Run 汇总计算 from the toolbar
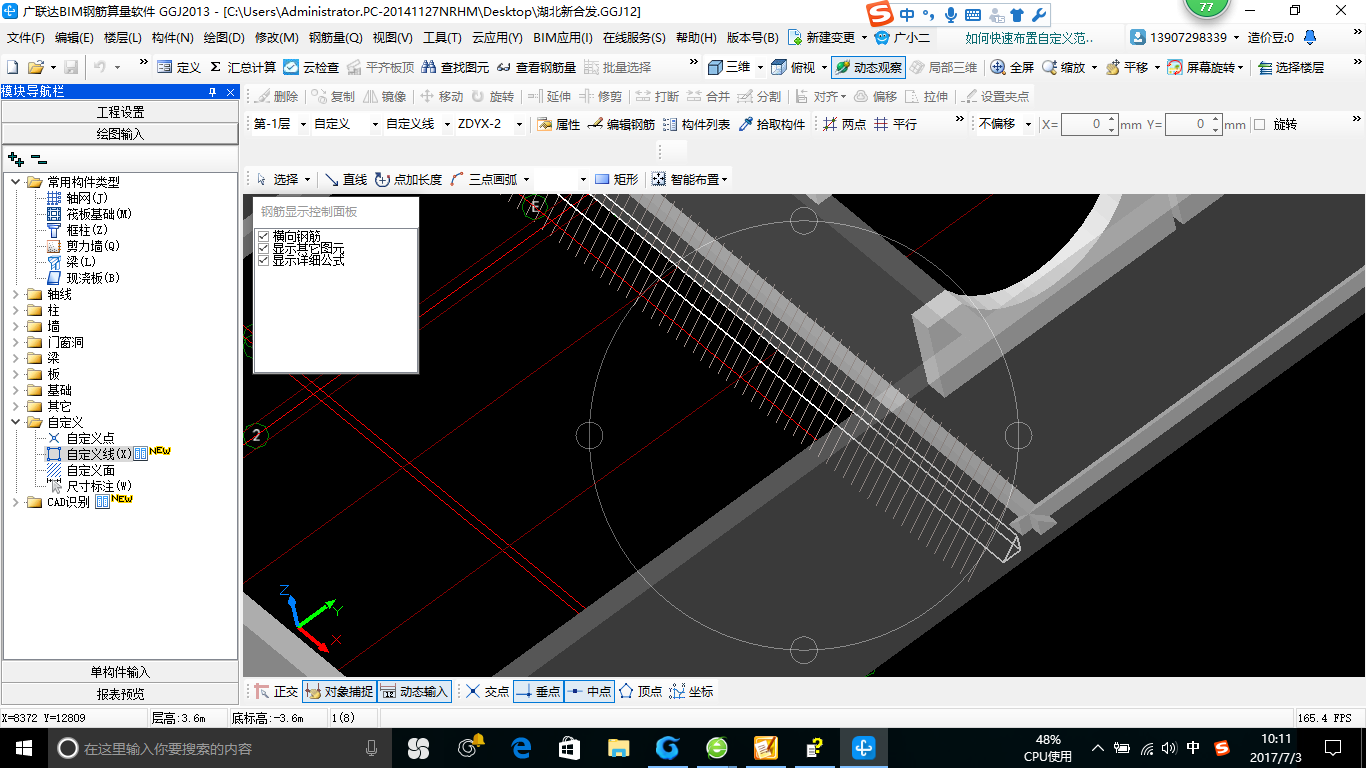This screenshot has width=1366, height=768. coord(242,67)
